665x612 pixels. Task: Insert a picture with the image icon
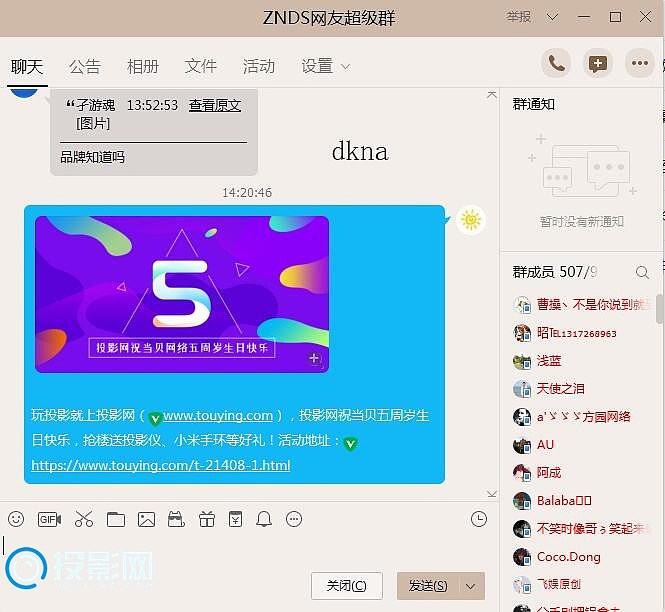[x=146, y=519]
